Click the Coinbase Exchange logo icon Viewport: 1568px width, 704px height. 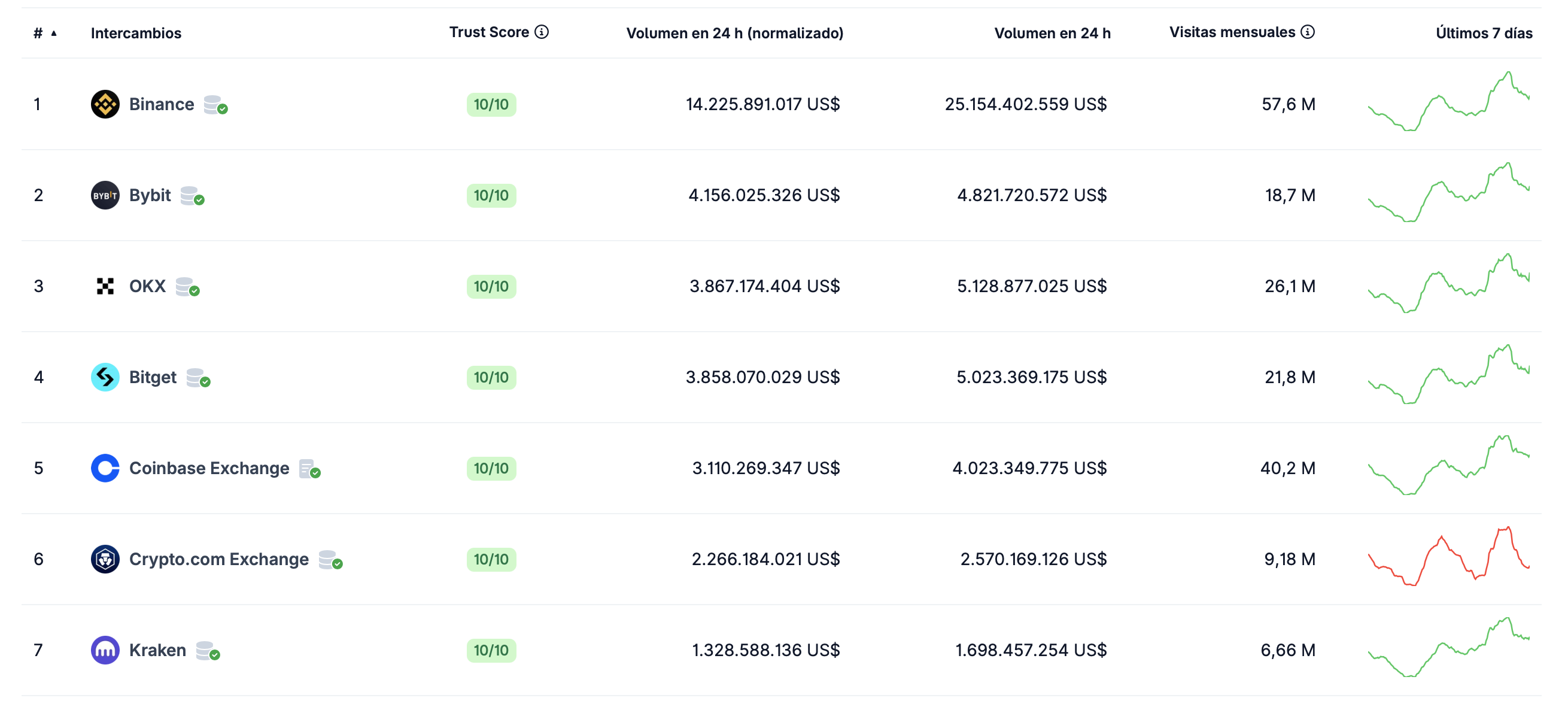(105, 468)
